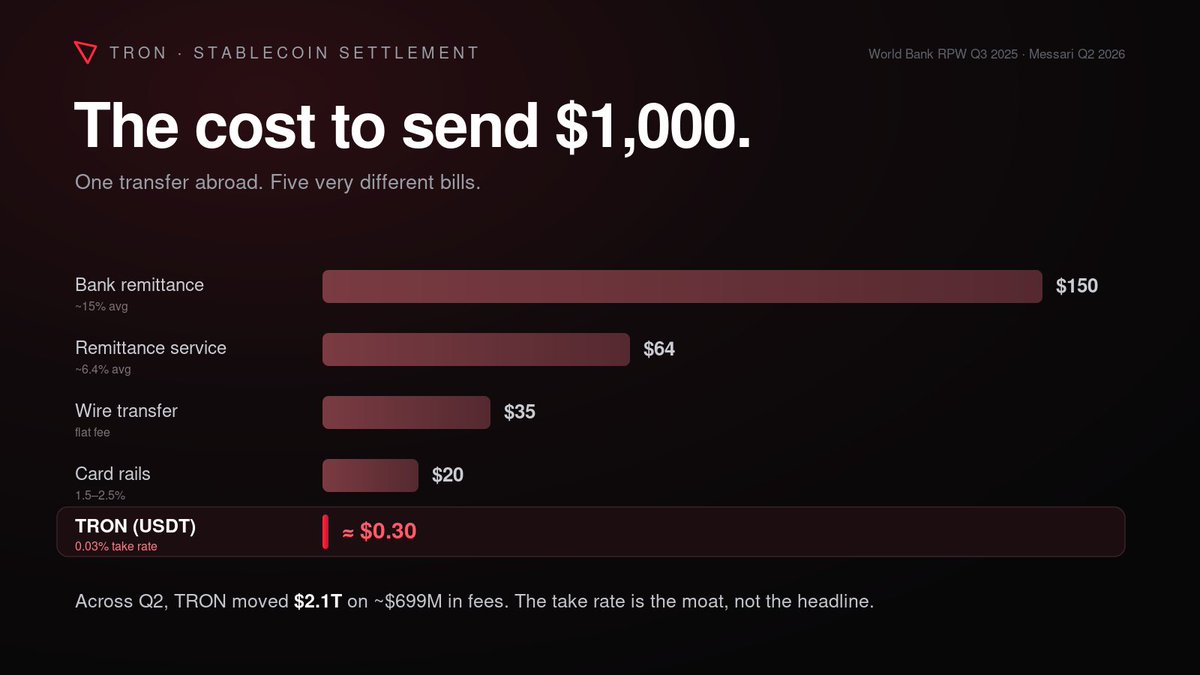Image resolution: width=1200 pixels, height=675 pixels.
Task: Click the Card rails bar
Action: [370, 475]
